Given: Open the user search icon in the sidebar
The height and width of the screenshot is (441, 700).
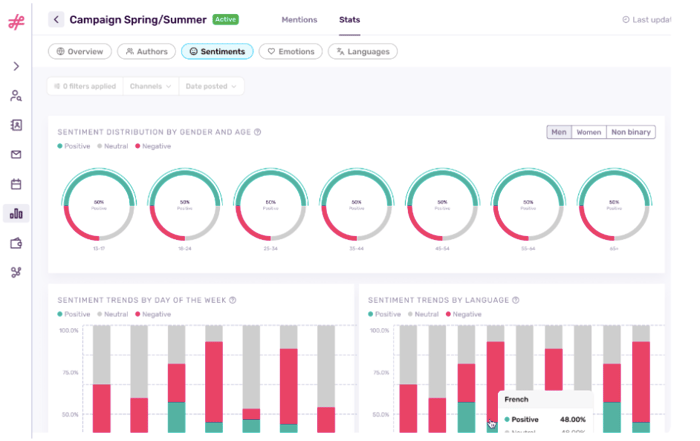Looking at the screenshot, I should pos(16,97).
